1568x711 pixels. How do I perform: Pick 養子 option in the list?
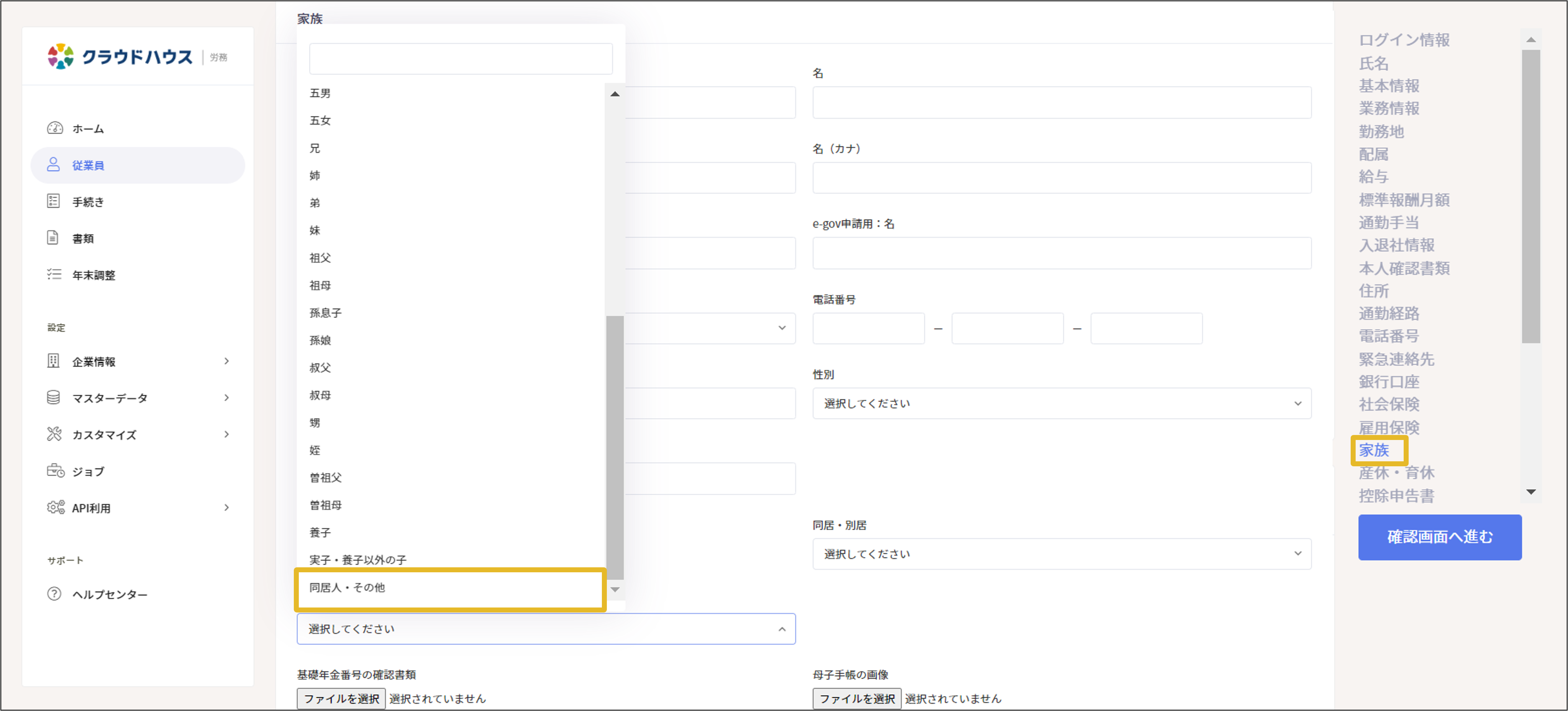[320, 532]
